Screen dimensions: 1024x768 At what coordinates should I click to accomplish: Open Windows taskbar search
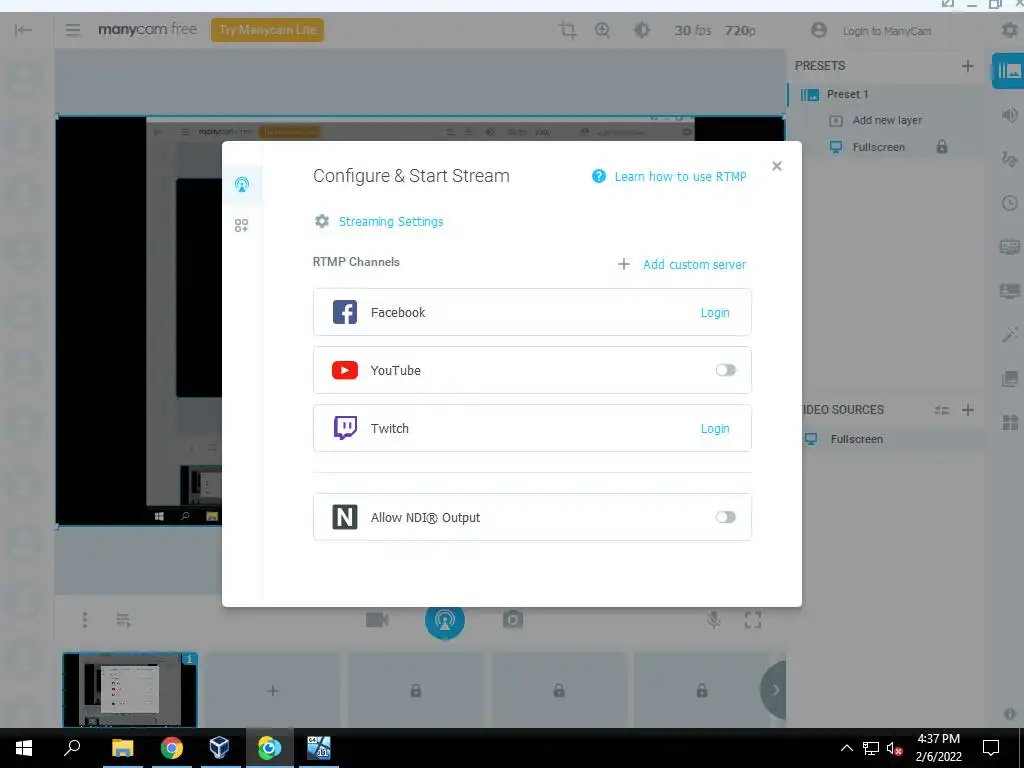[x=72, y=747]
